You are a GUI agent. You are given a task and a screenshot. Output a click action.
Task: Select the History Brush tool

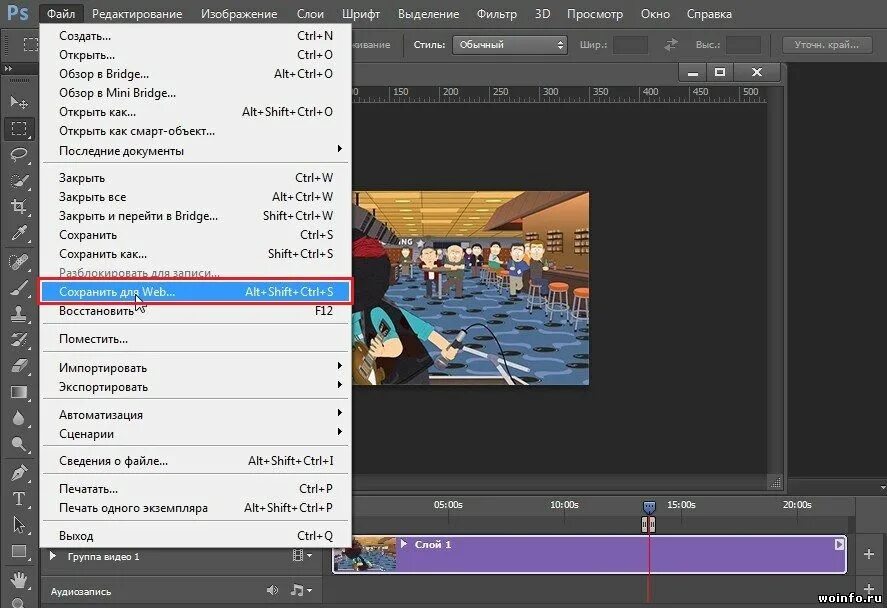pyautogui.click(x=19, y=339)
